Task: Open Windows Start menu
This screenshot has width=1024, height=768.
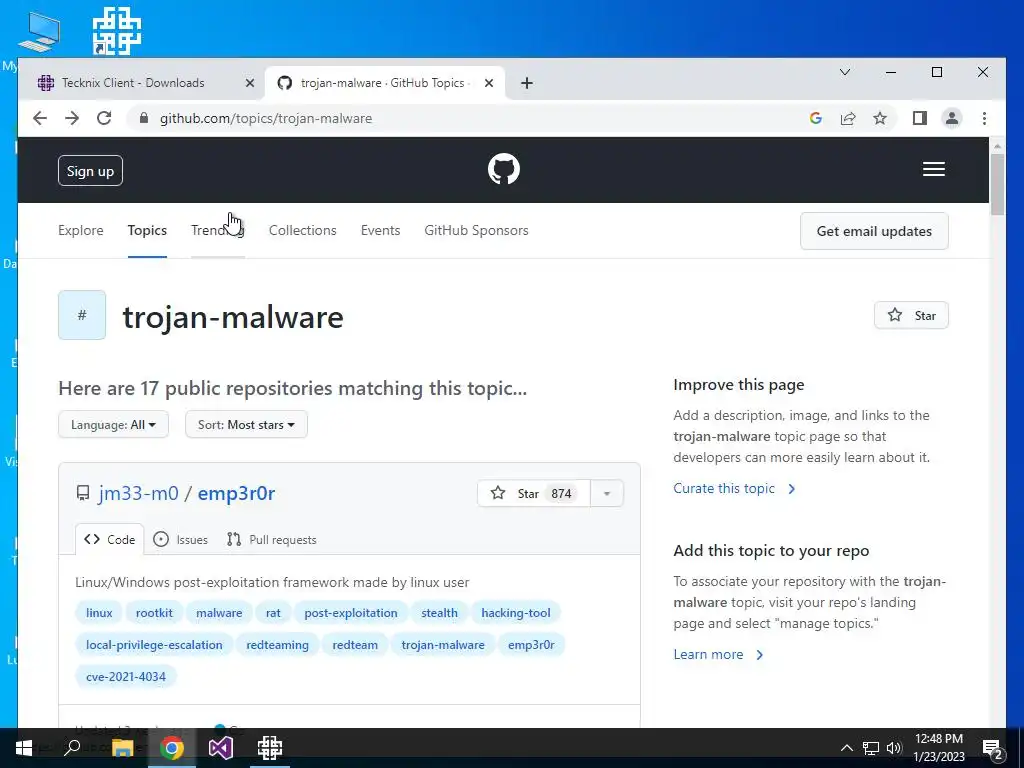Action: click(24, 748)
